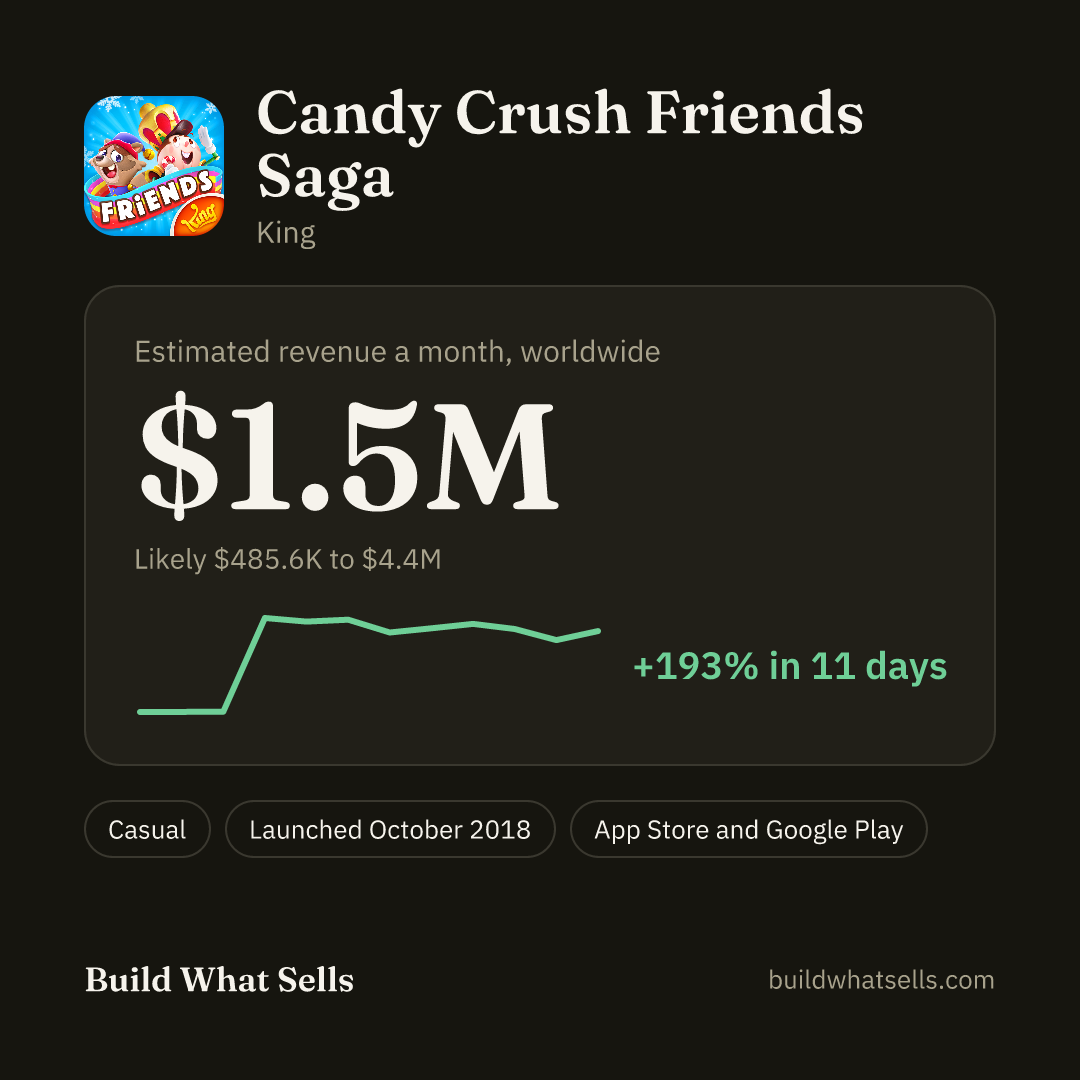Click the Casual category tag

tap(147, 829)
